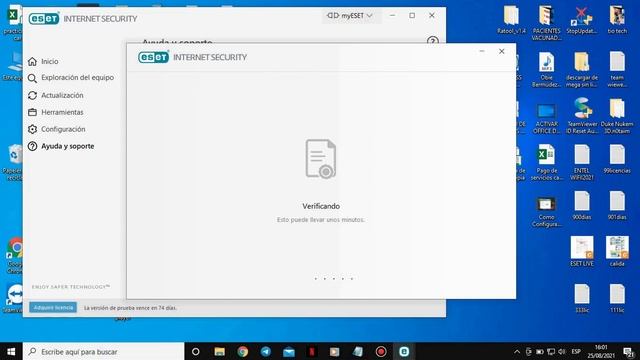The width and height of the screenshot is (640, 360).
Task: Select Pago de servicios Excel file
Action: tap(547, 162)
